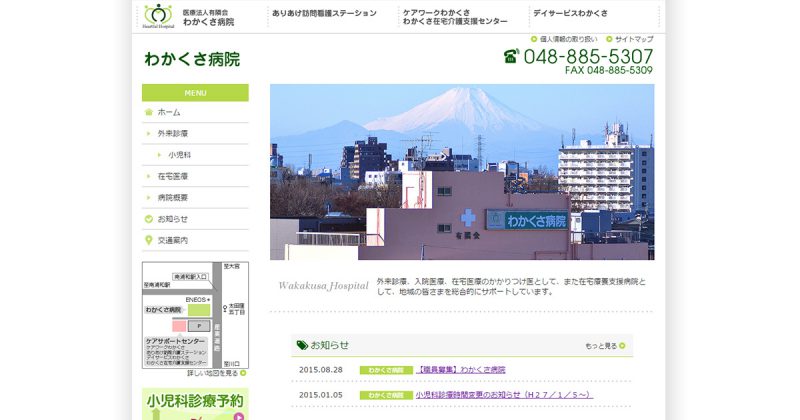Viewport: 800px width, 420px height.
Task: Click the わかくさ病院 site title
Action: pyautogui.click(x=192, y=59)
